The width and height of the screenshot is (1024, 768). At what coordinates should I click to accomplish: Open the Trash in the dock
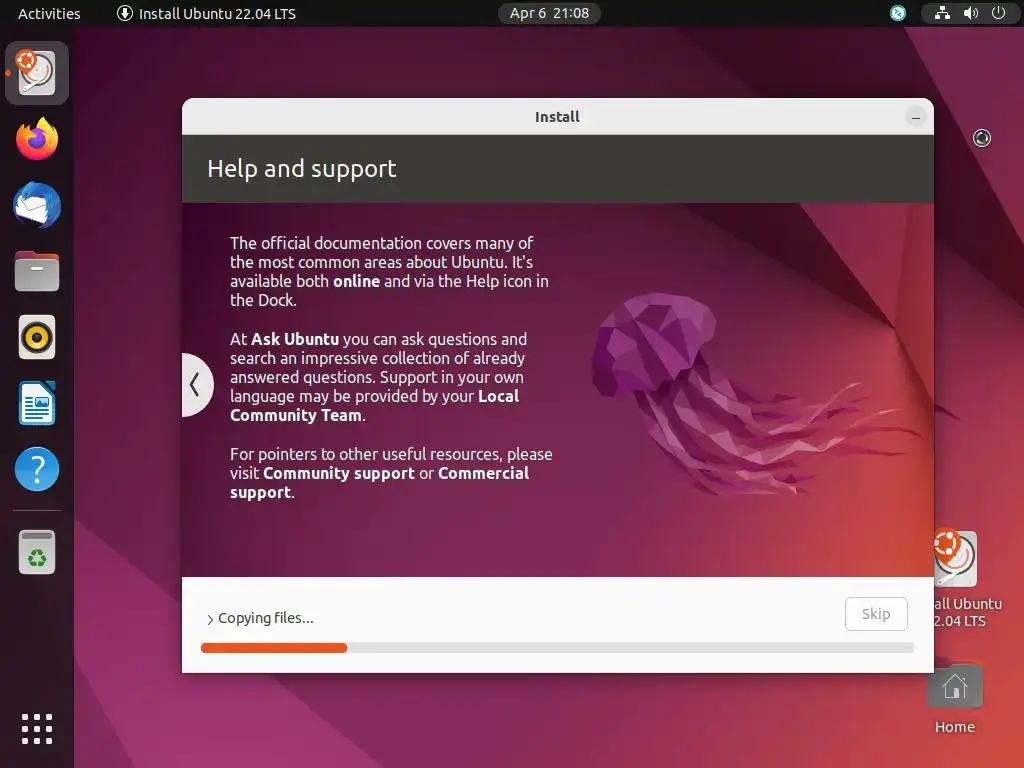37,552
